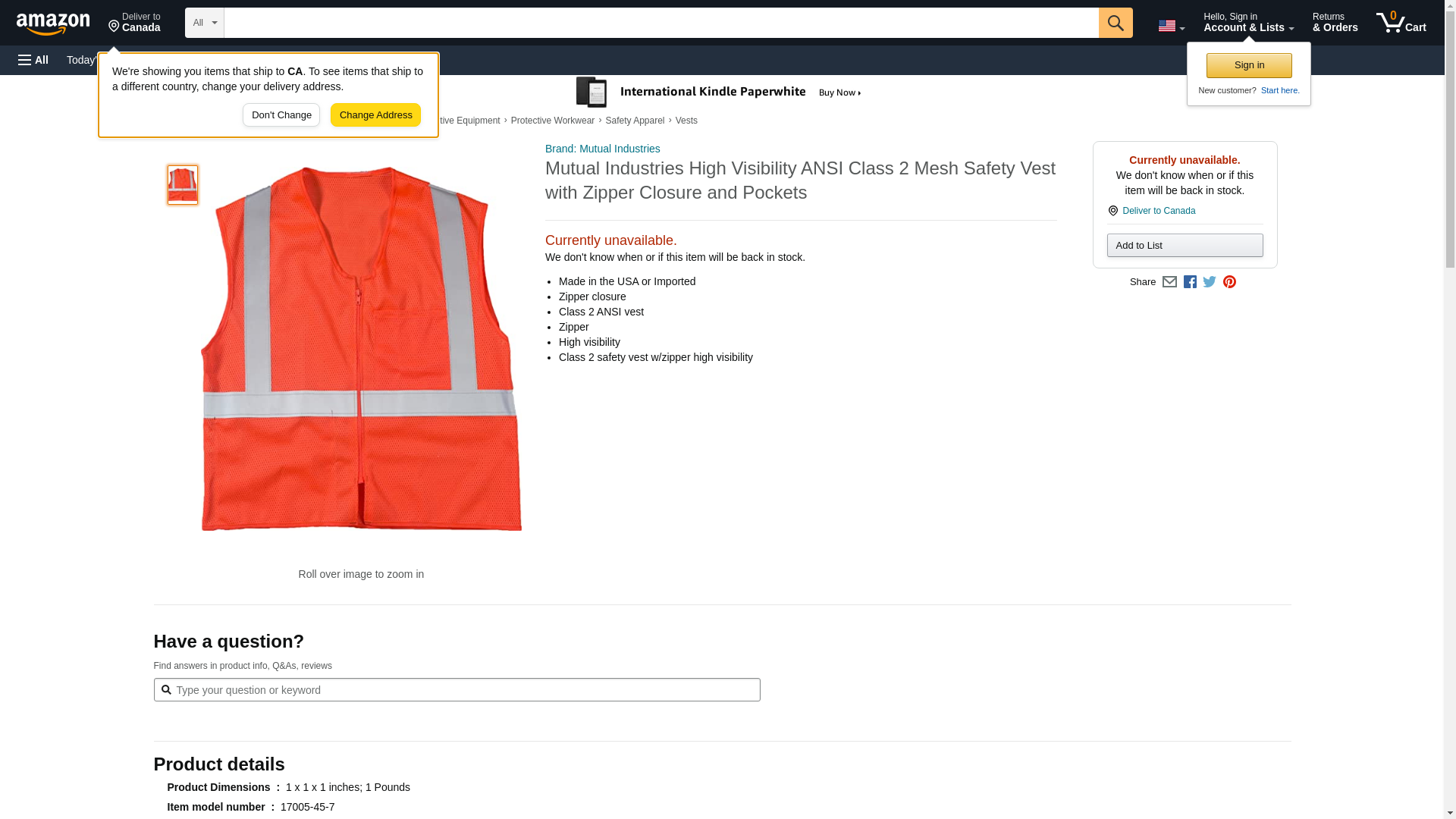1456x819 pixels.
Task: Click Change Address button
Action: click(x=375, y=115)
